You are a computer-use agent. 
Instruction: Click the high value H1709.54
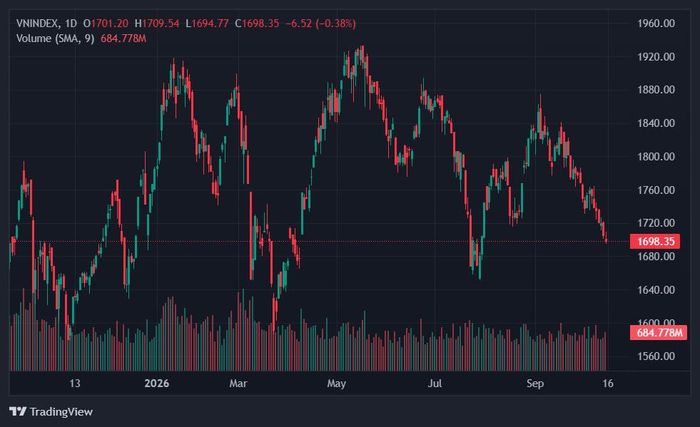[x=157, y=23]
